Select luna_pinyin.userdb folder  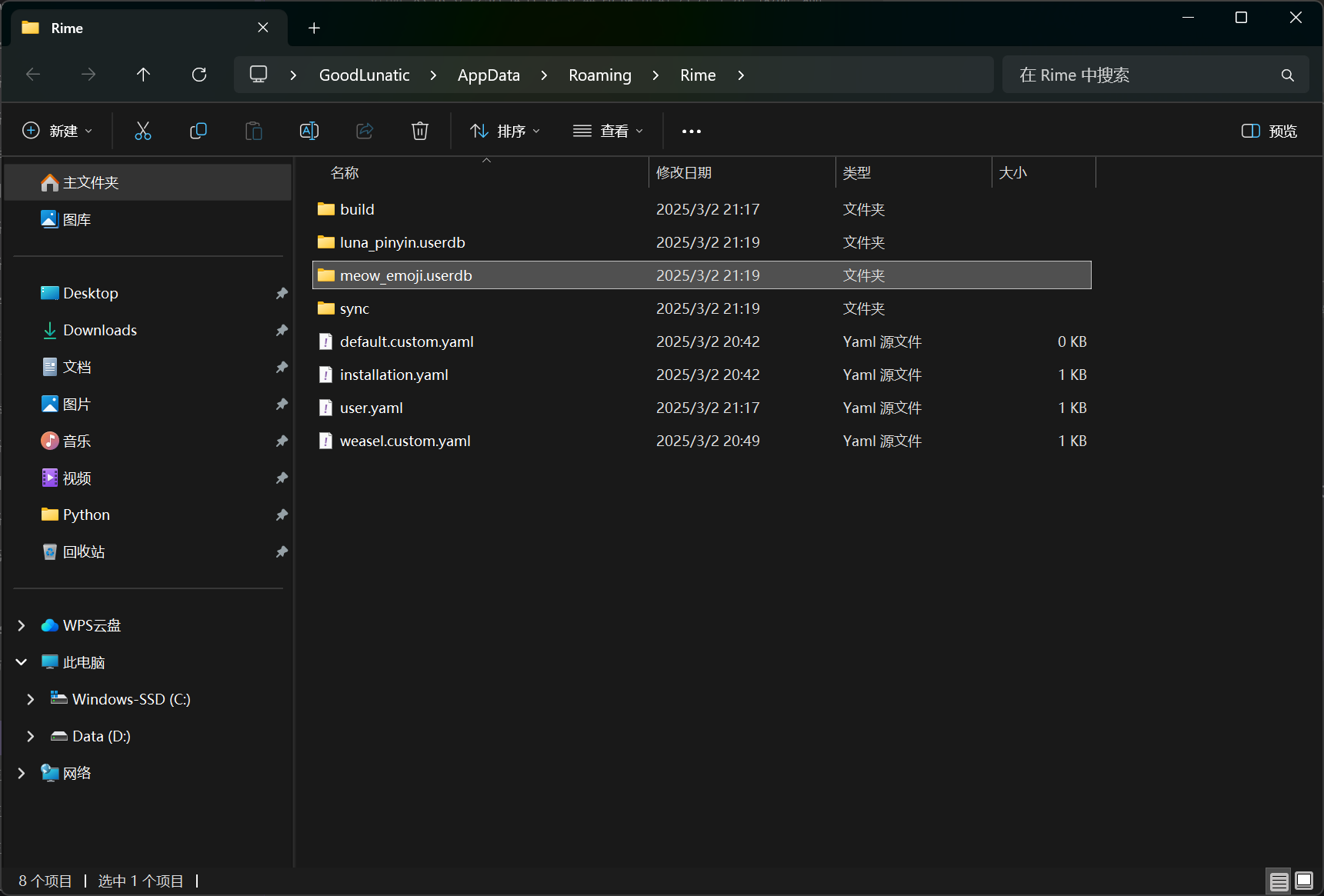(702, 242)
